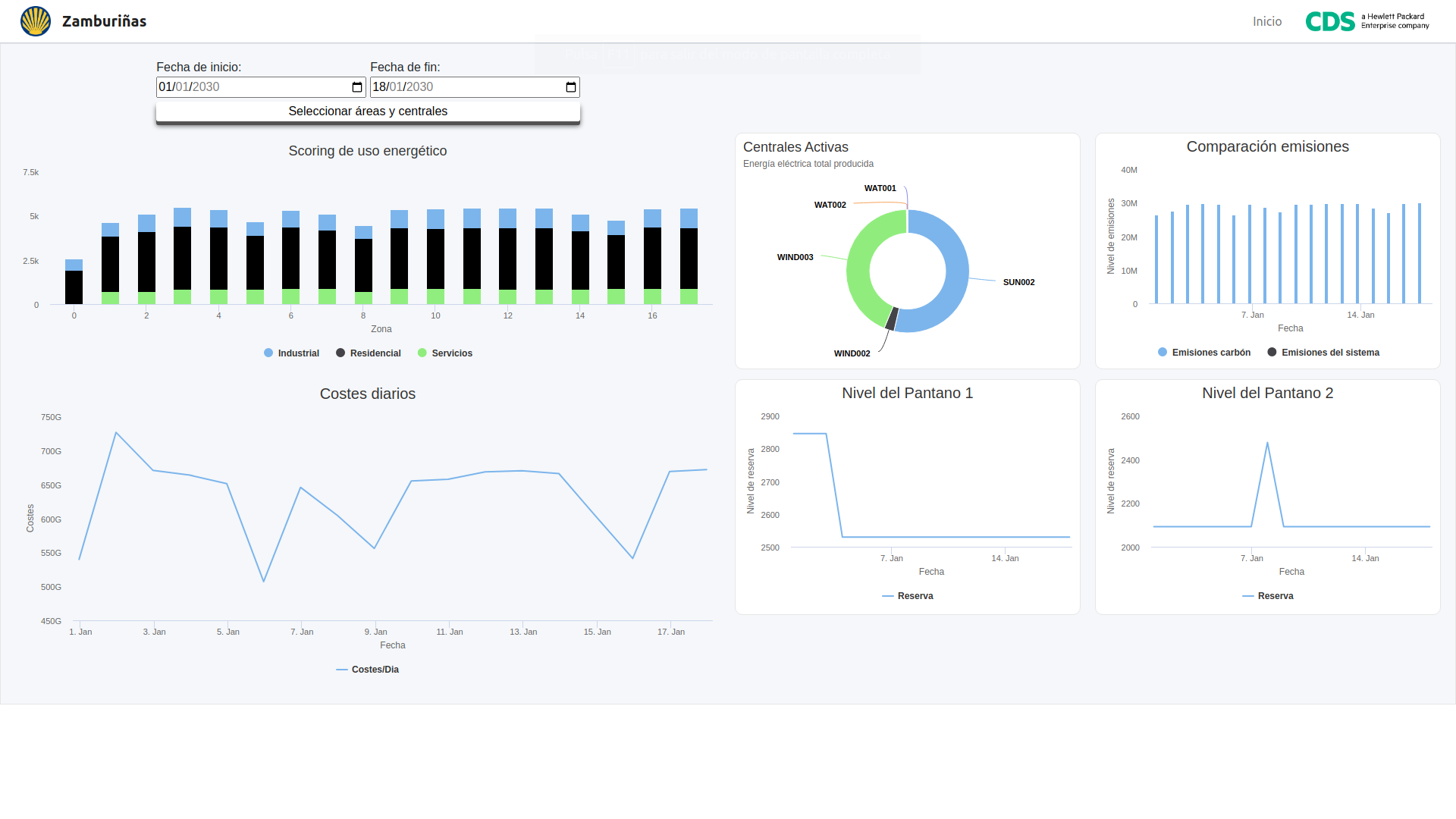Hide the Reserva line in Nivel del Pantano 1
The image size is (1456, 819).
click(909, 596)
